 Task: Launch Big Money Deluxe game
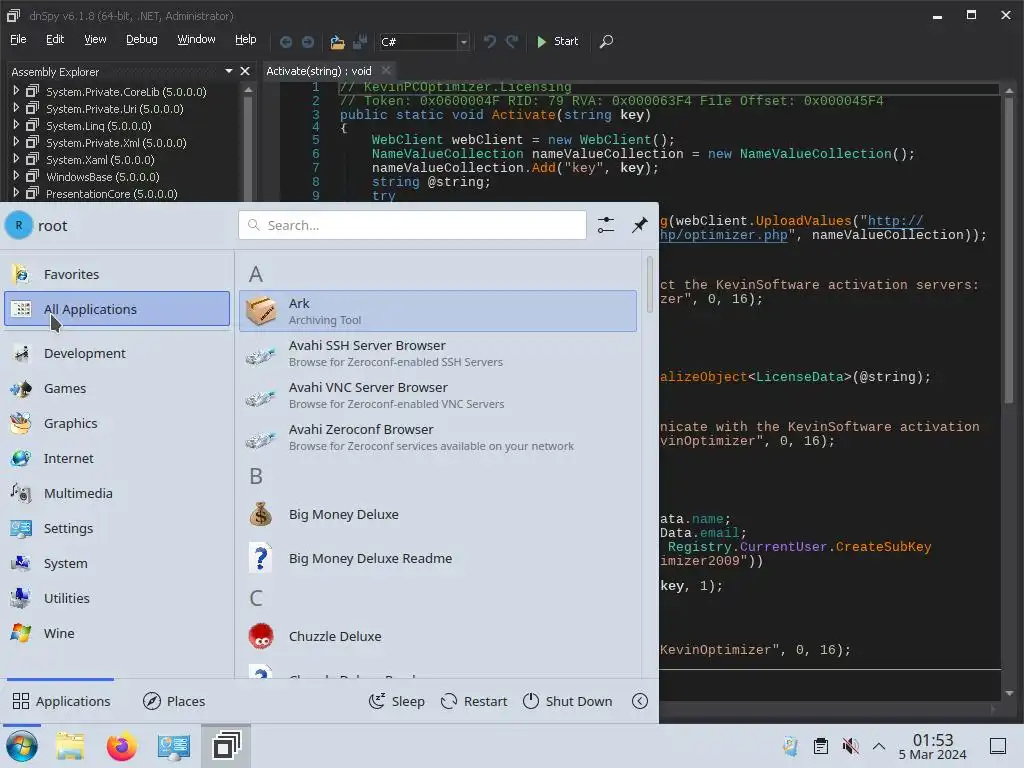(x=438, y=515)
